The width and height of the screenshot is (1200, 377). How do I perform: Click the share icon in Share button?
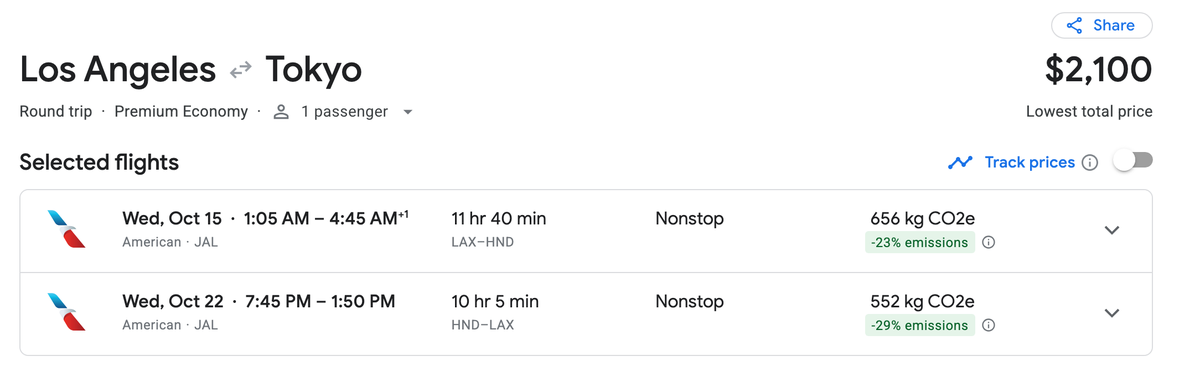click(1075, 26)
